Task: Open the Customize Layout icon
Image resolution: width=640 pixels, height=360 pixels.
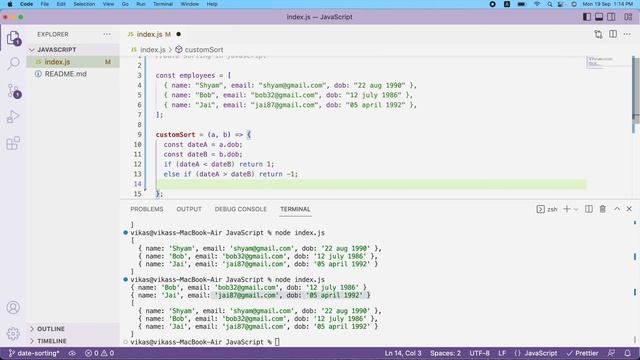Action: (x=628, y=17)
